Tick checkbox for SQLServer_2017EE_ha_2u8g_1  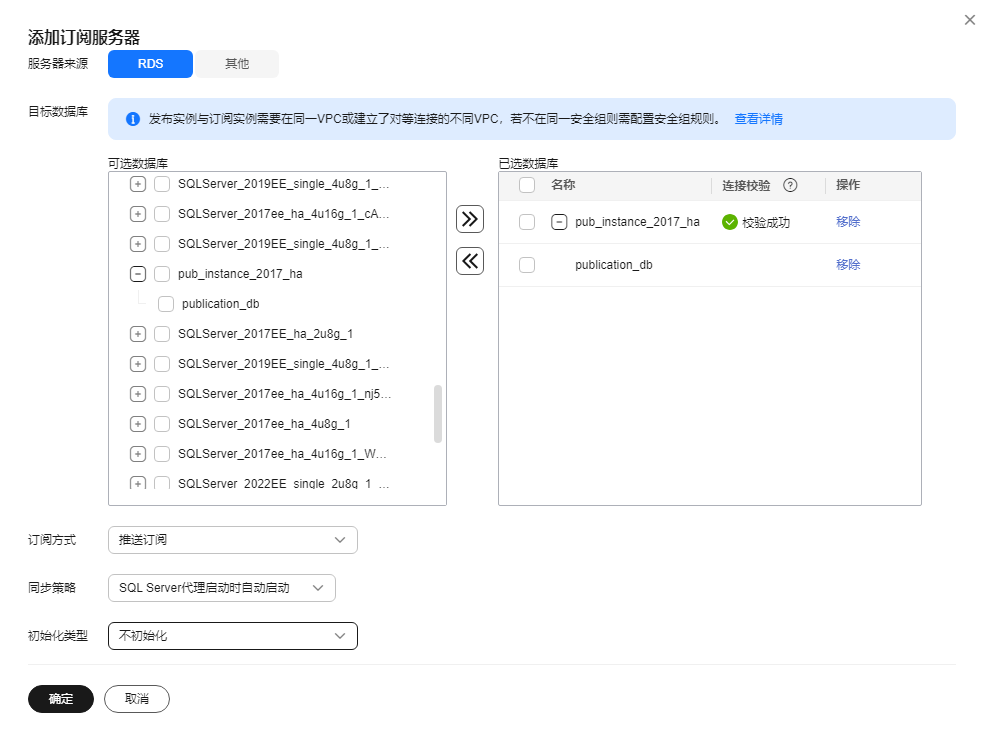point(162,334)
